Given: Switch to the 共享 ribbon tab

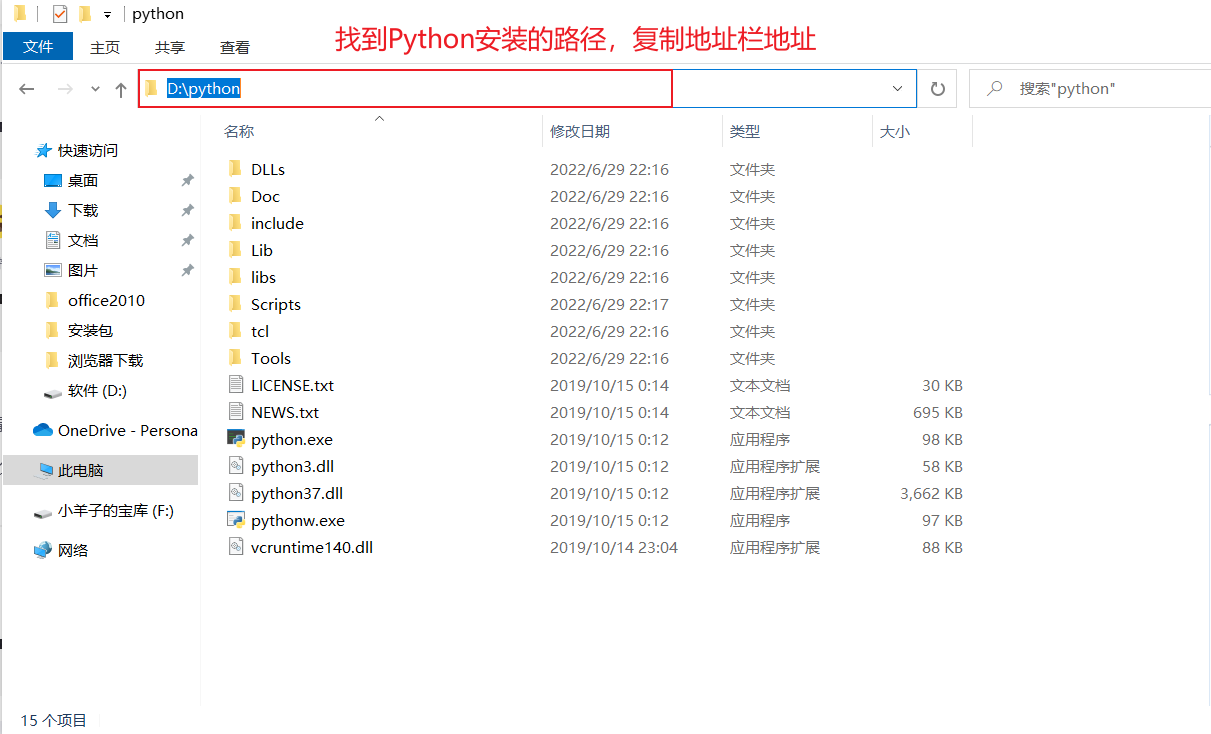Looking at the screenshot, I should click(170, 47).
